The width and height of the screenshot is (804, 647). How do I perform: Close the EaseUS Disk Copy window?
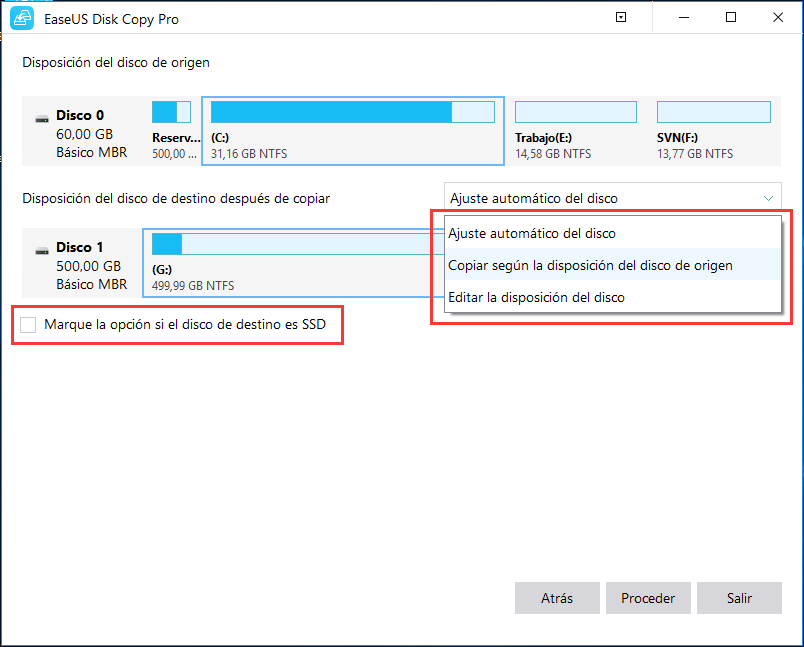pos(778,17)
